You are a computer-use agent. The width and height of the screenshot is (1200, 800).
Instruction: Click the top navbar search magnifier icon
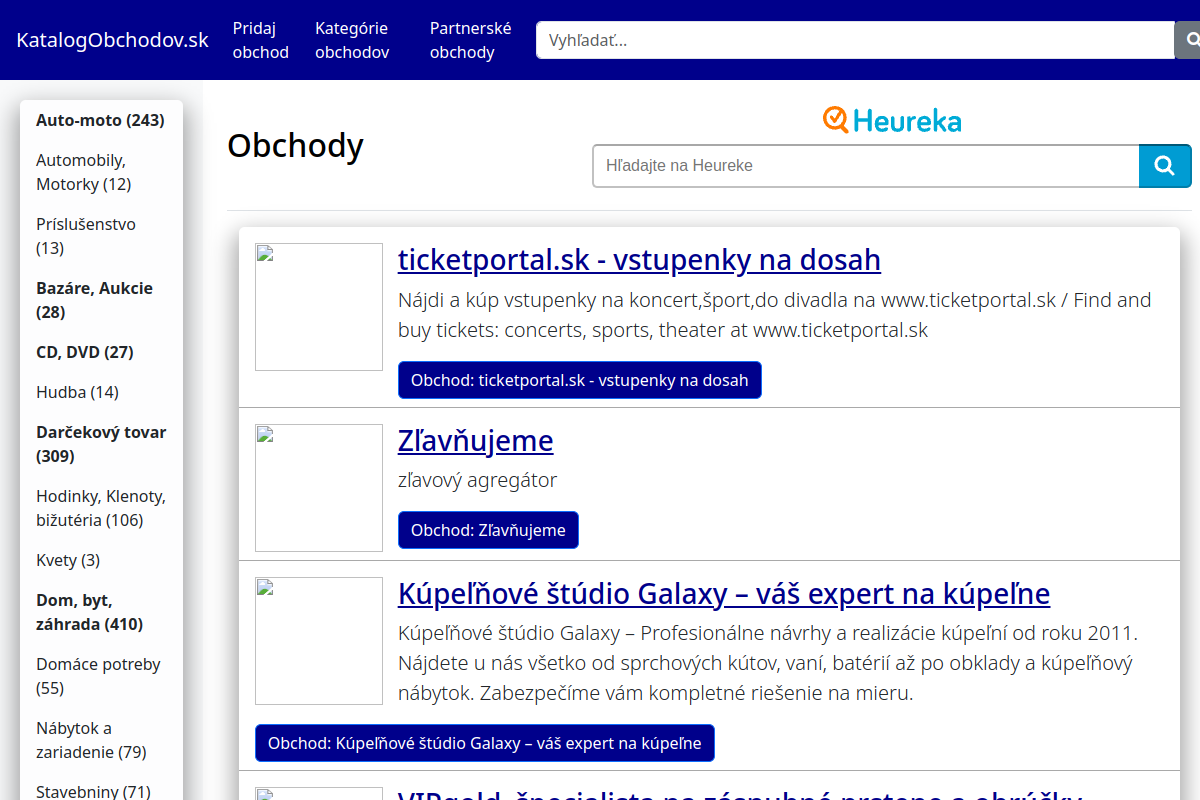click(1190, 40)
